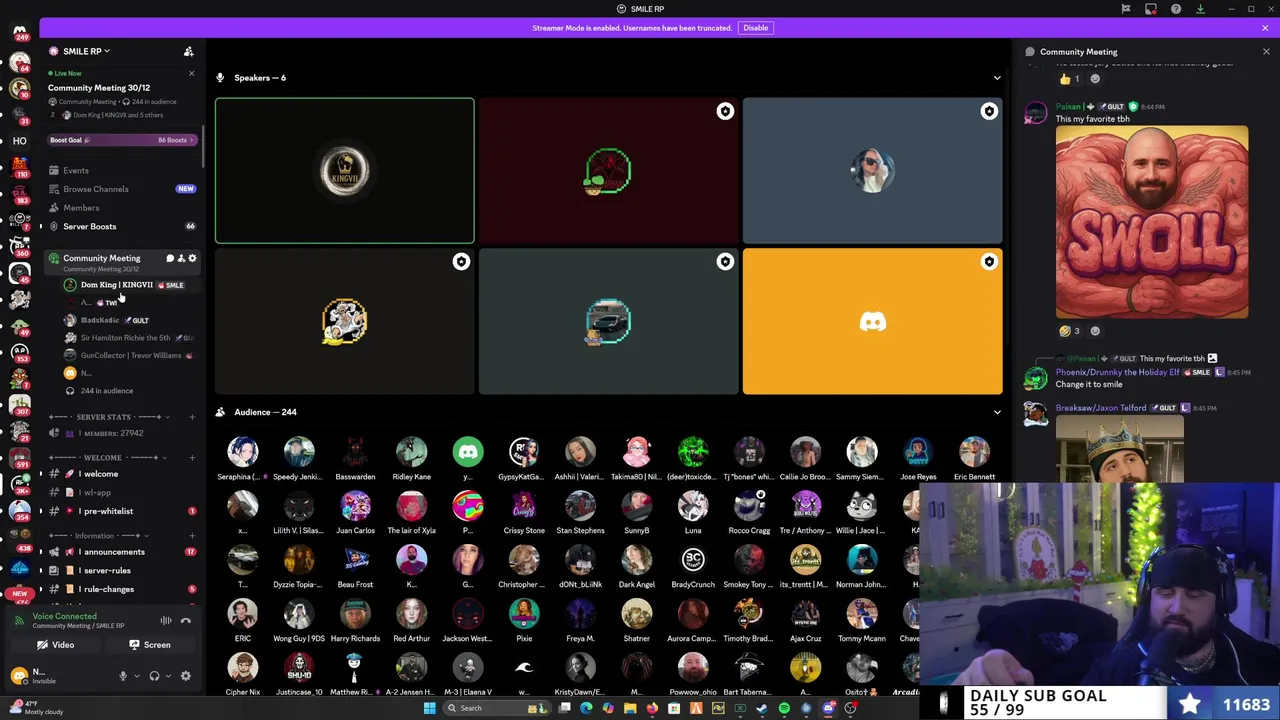The height and width of the screenshot is (720, 1280).
Task: Add channel to WELCOME category
Action: pyautogui.click(x=191, y=457)
